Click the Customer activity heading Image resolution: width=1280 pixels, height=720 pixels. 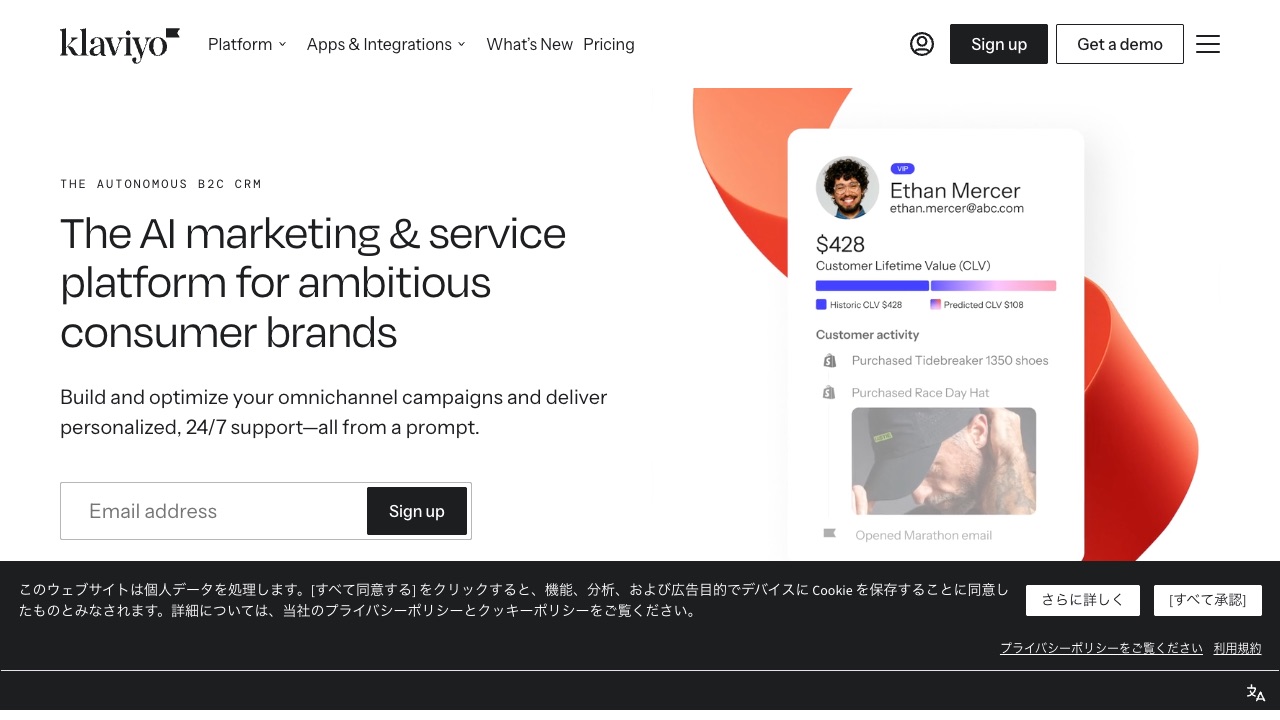coord(867,335)
